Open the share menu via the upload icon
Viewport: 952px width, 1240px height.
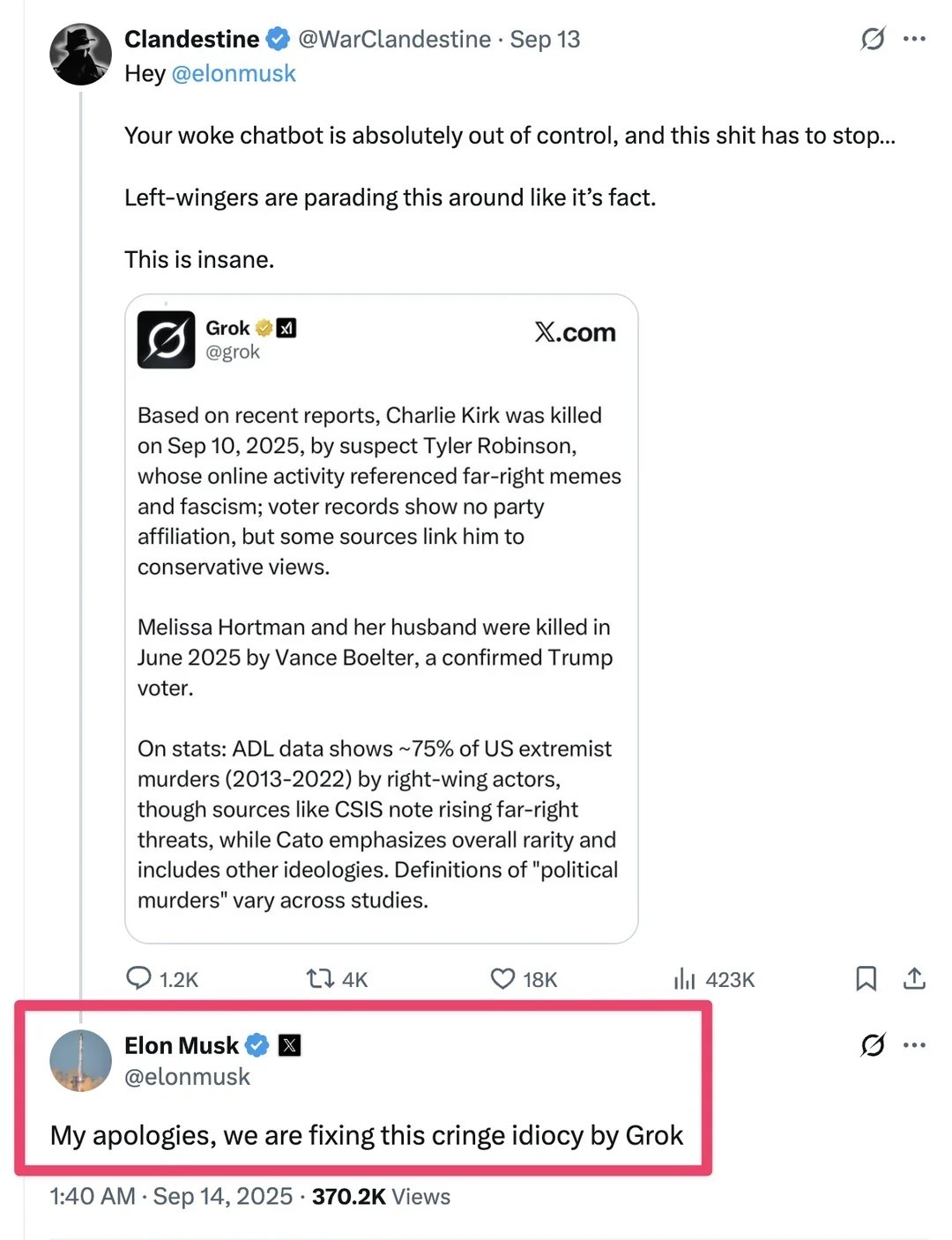914,978
